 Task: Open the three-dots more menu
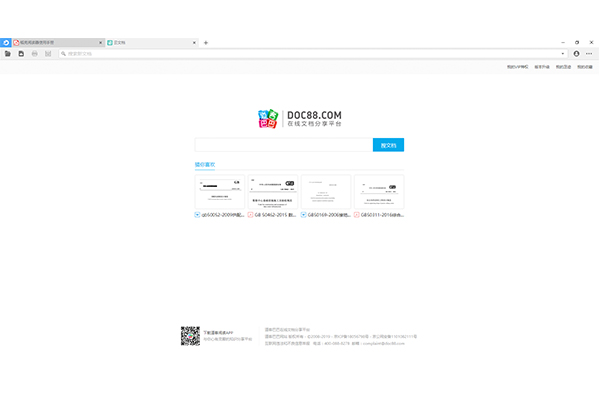point(589,54)
